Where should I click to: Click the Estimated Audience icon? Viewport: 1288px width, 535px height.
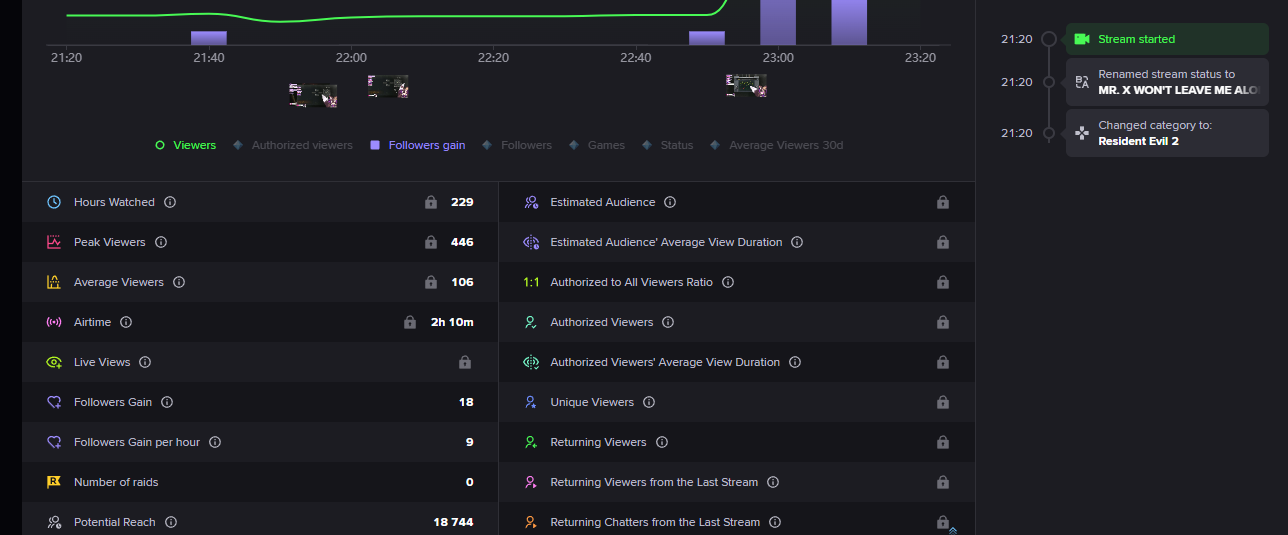(531, 202)
